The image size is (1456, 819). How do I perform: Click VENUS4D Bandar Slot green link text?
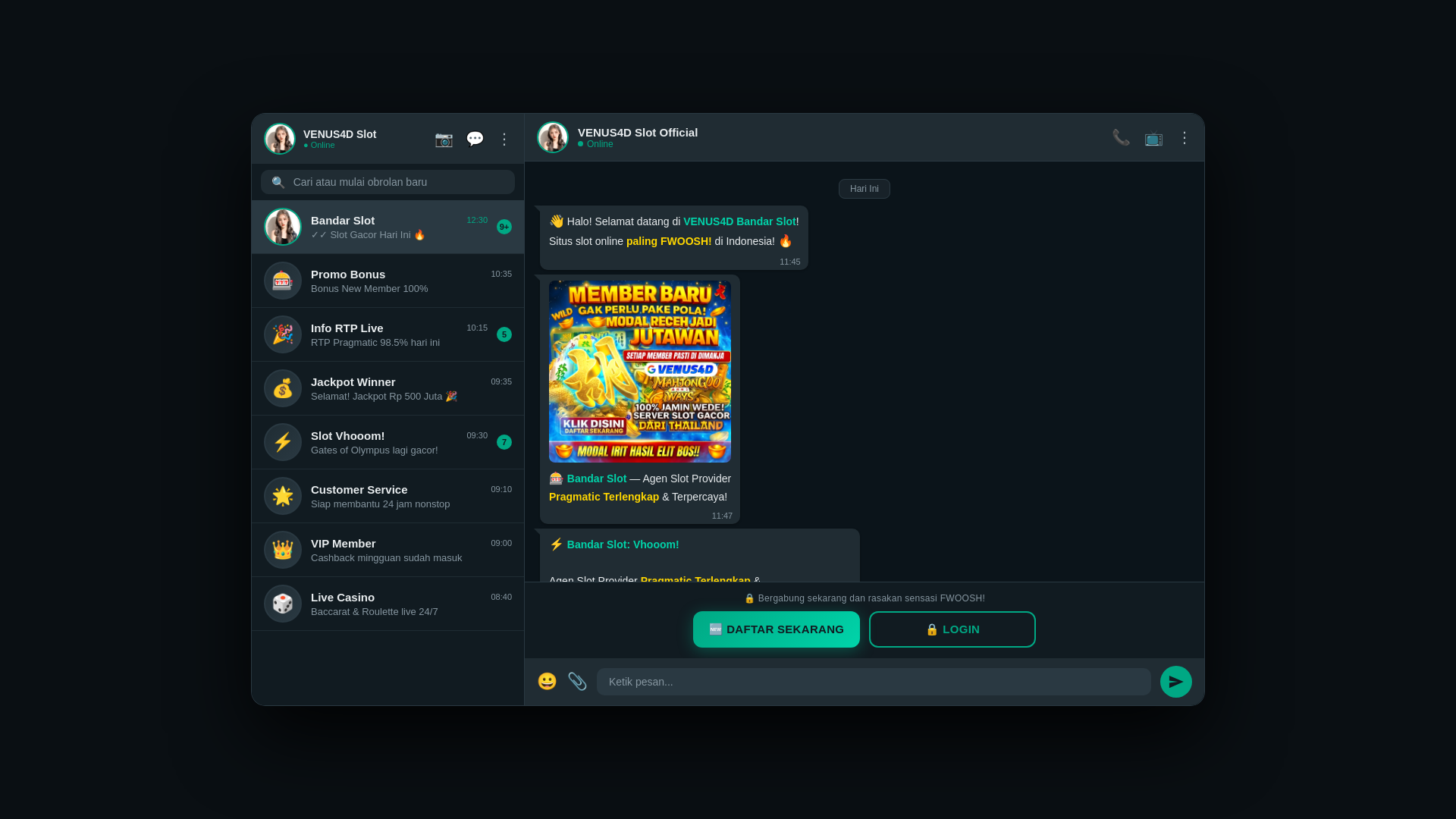[x=739, y=221]
